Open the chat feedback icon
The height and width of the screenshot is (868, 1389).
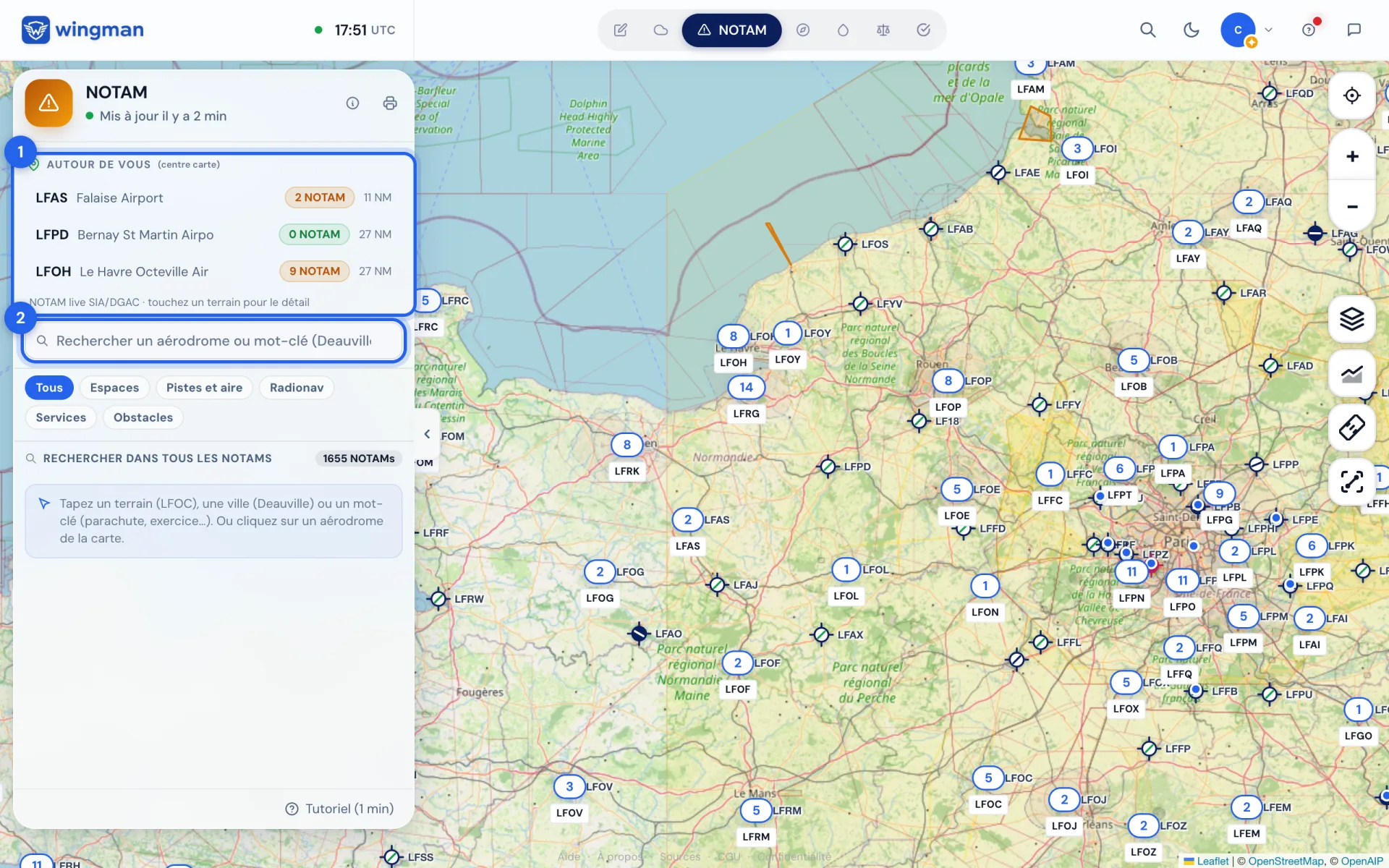(1354, 30)
